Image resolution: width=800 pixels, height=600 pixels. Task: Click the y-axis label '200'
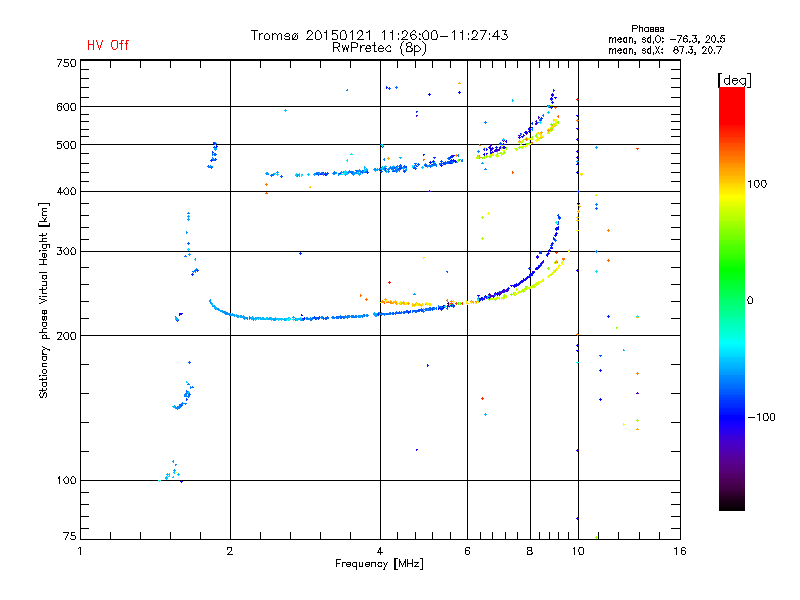pyautogui.click(x=66, y=336)
